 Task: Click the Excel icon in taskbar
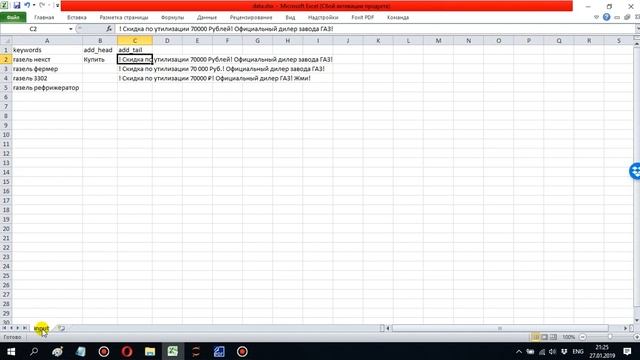pyautogui.click(x=173, y=351)
